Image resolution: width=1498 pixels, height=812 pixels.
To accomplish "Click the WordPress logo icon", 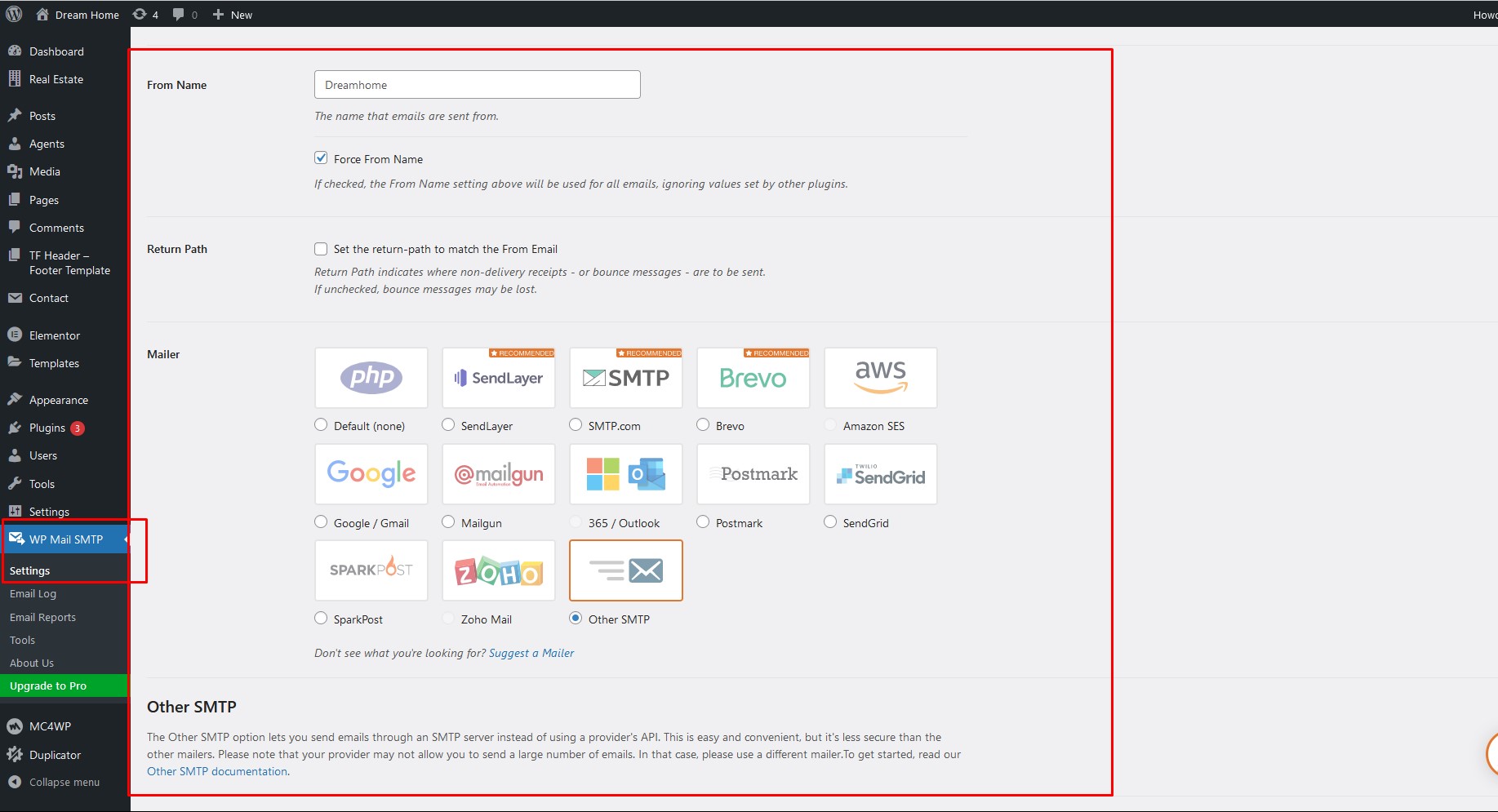I will (x=14, y=14).
